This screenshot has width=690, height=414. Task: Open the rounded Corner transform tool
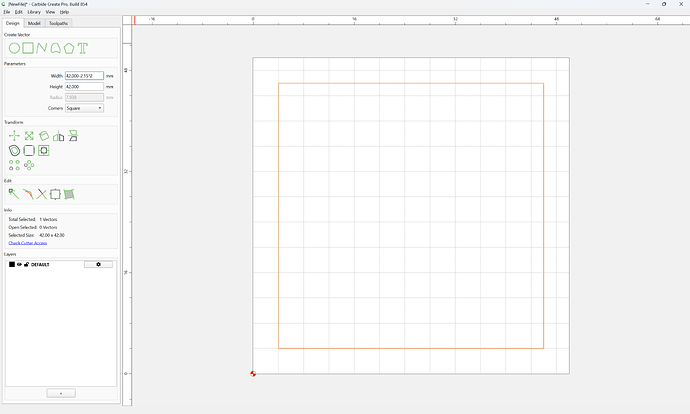point(29,150)
